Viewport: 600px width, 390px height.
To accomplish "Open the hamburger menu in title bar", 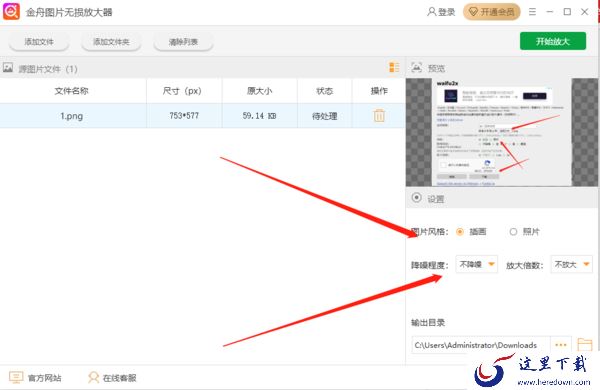I will click(532, 12).
